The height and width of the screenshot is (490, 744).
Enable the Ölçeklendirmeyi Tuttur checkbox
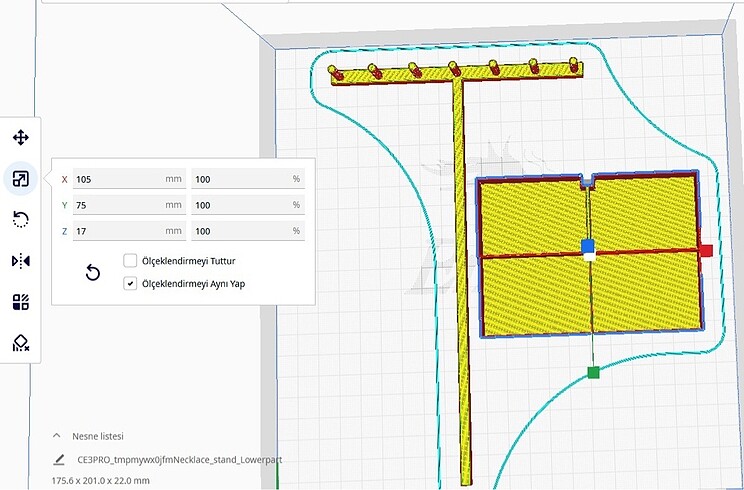[130, 261]
